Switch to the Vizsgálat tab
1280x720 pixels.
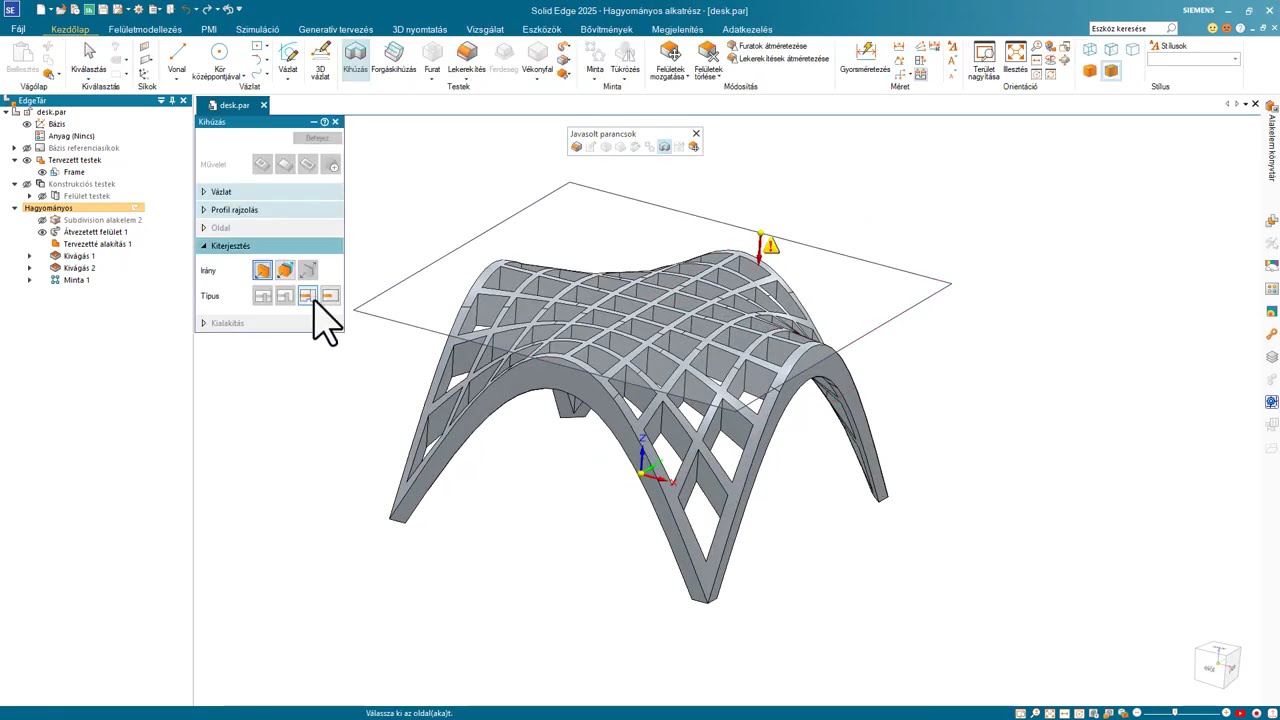[x=485, y=29]
